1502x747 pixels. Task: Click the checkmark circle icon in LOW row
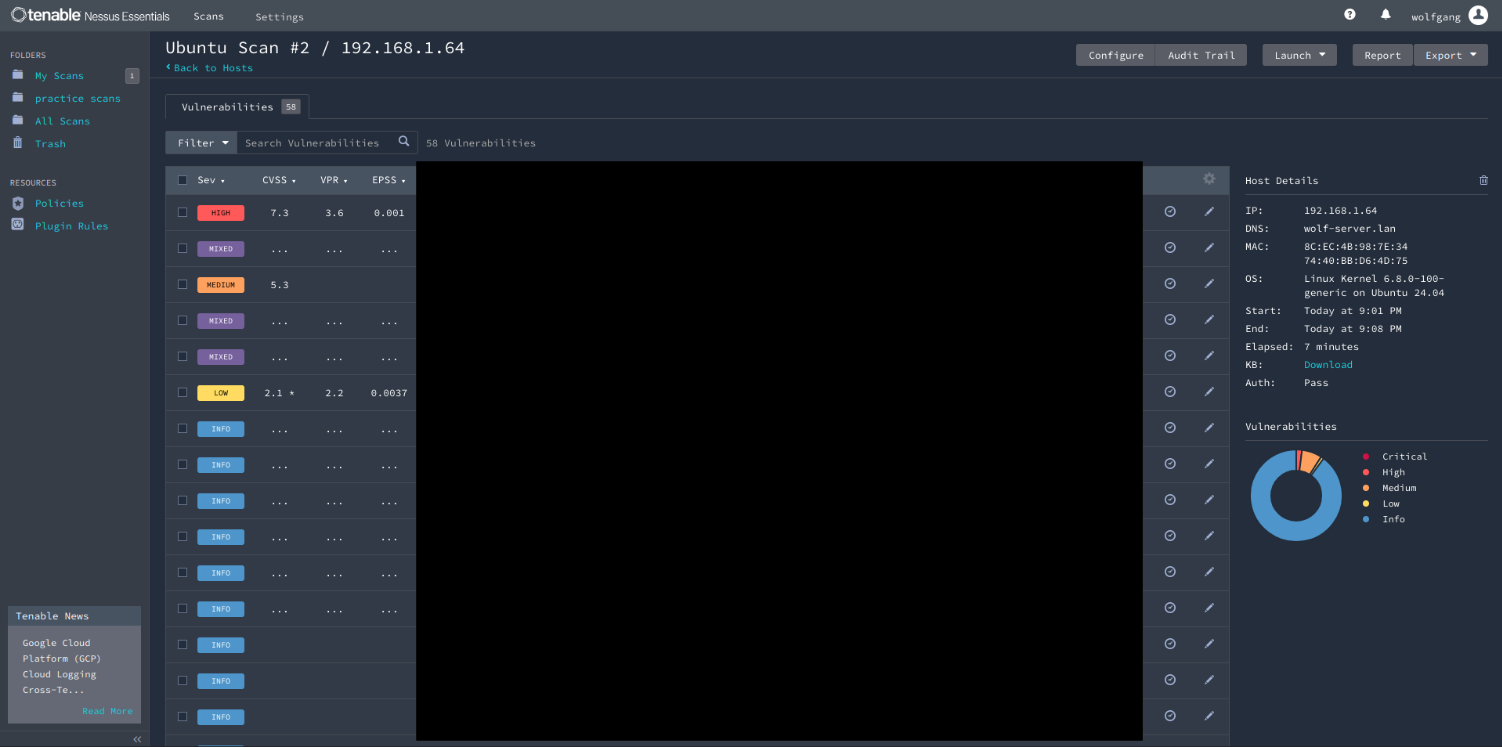pyautogui.click(x=1170, y=392)
